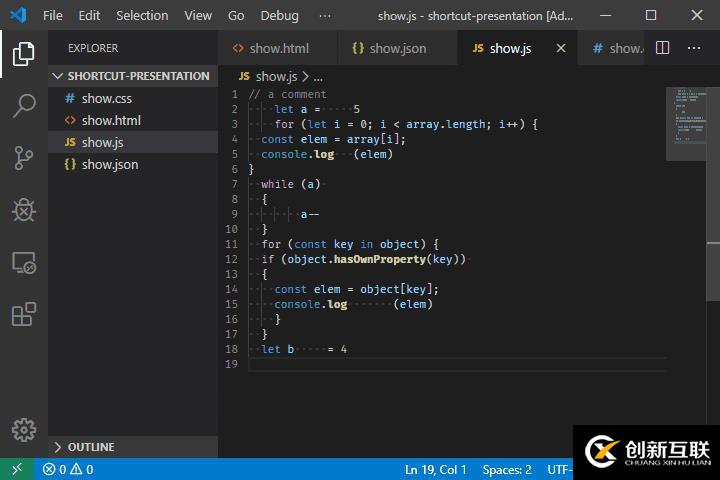Maximize the VS Code window

coord(651,15)
